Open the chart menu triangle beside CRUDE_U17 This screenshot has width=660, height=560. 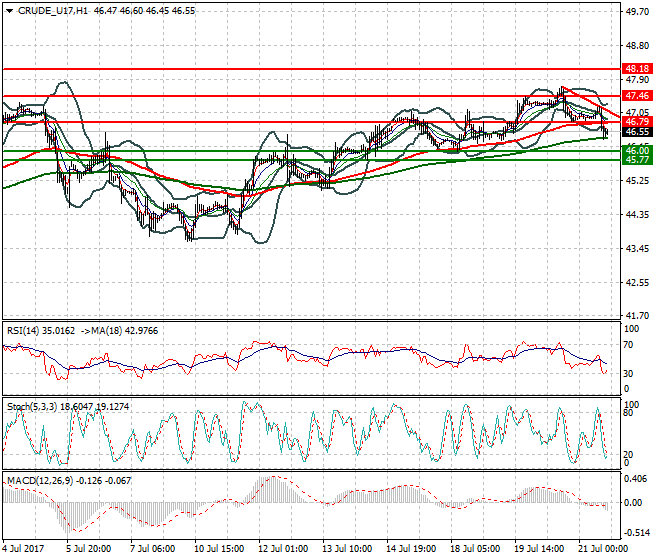pos(9,11)
